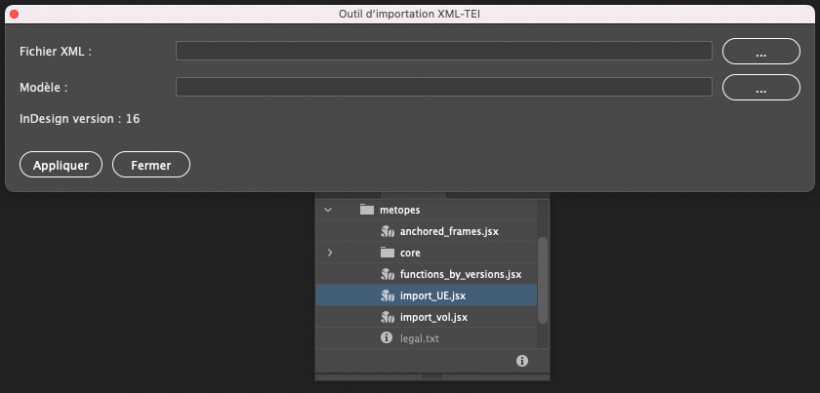Viewport: 820px width, 393px height.
Task: Select the core folder icon
Action: pyautogui.click(x=387, y=253)
